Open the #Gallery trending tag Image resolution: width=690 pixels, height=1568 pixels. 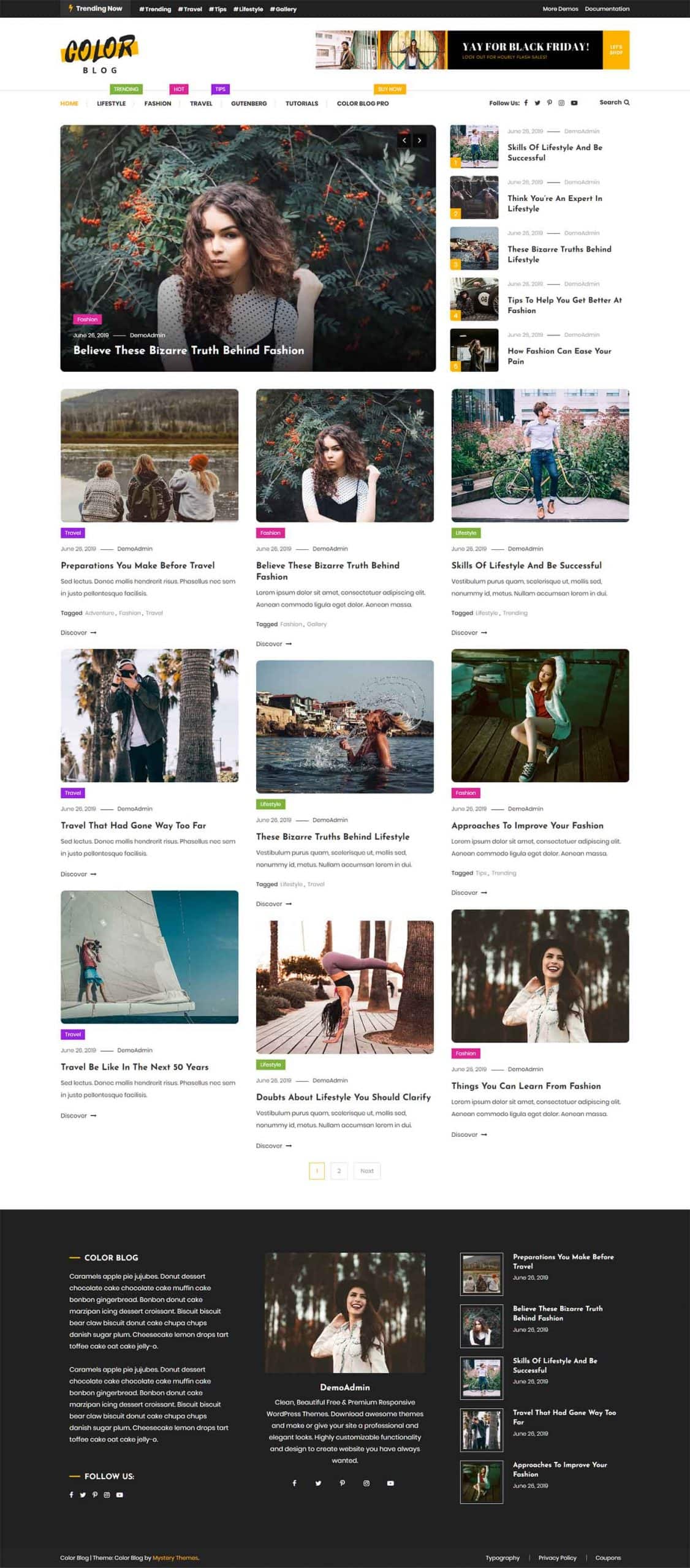pyautogui.click(x=283, y=9)
